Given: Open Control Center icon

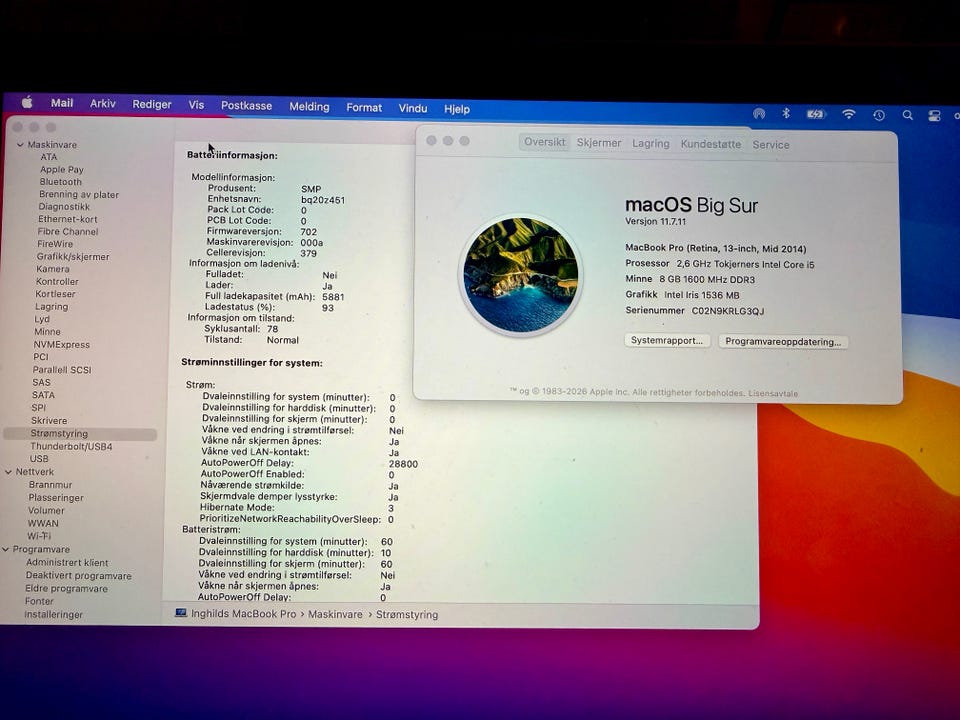Looking at the screenshot, I should 934,115.
